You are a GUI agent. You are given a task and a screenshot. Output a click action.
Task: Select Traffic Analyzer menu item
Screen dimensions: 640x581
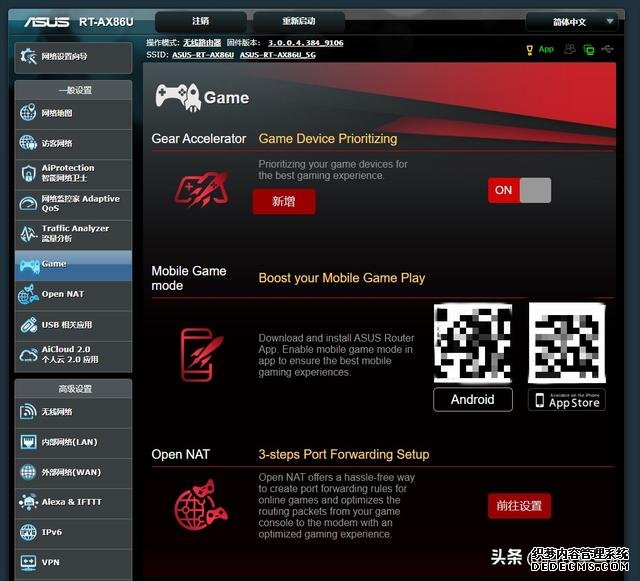[x=73, y=234]
